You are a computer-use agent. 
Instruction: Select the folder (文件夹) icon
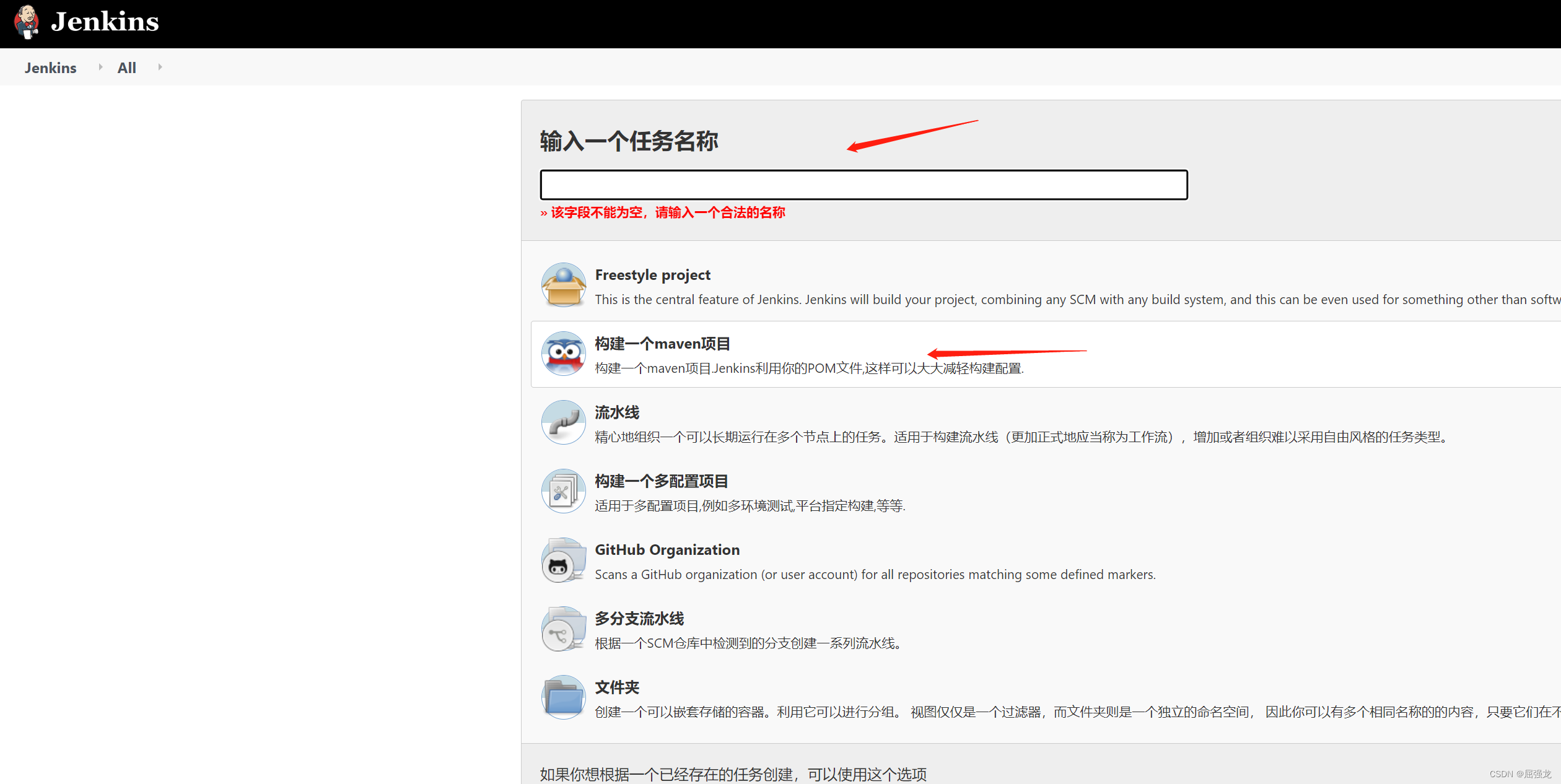point(563,697)
